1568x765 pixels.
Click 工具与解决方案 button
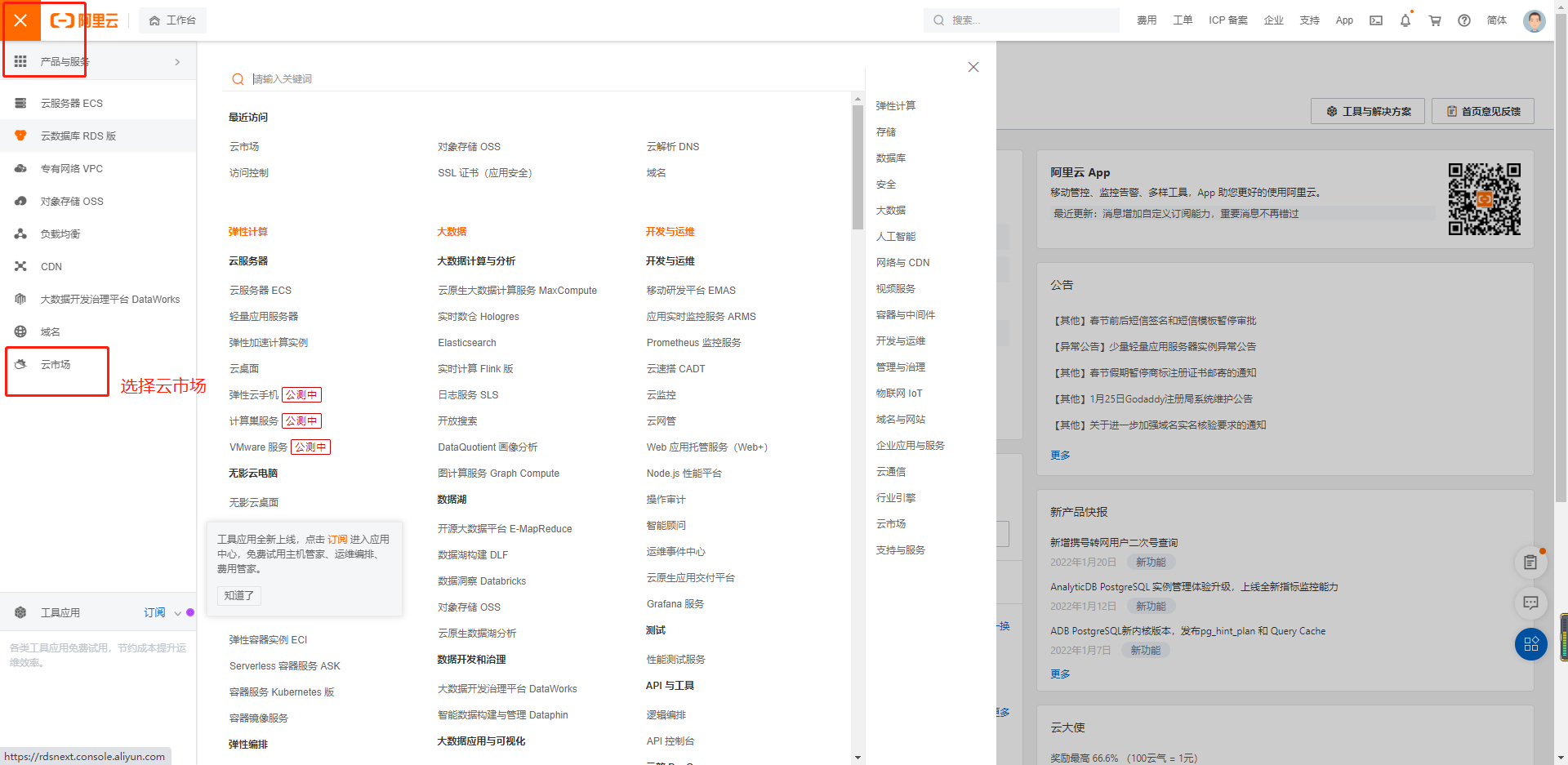[x=1368, y=111]
